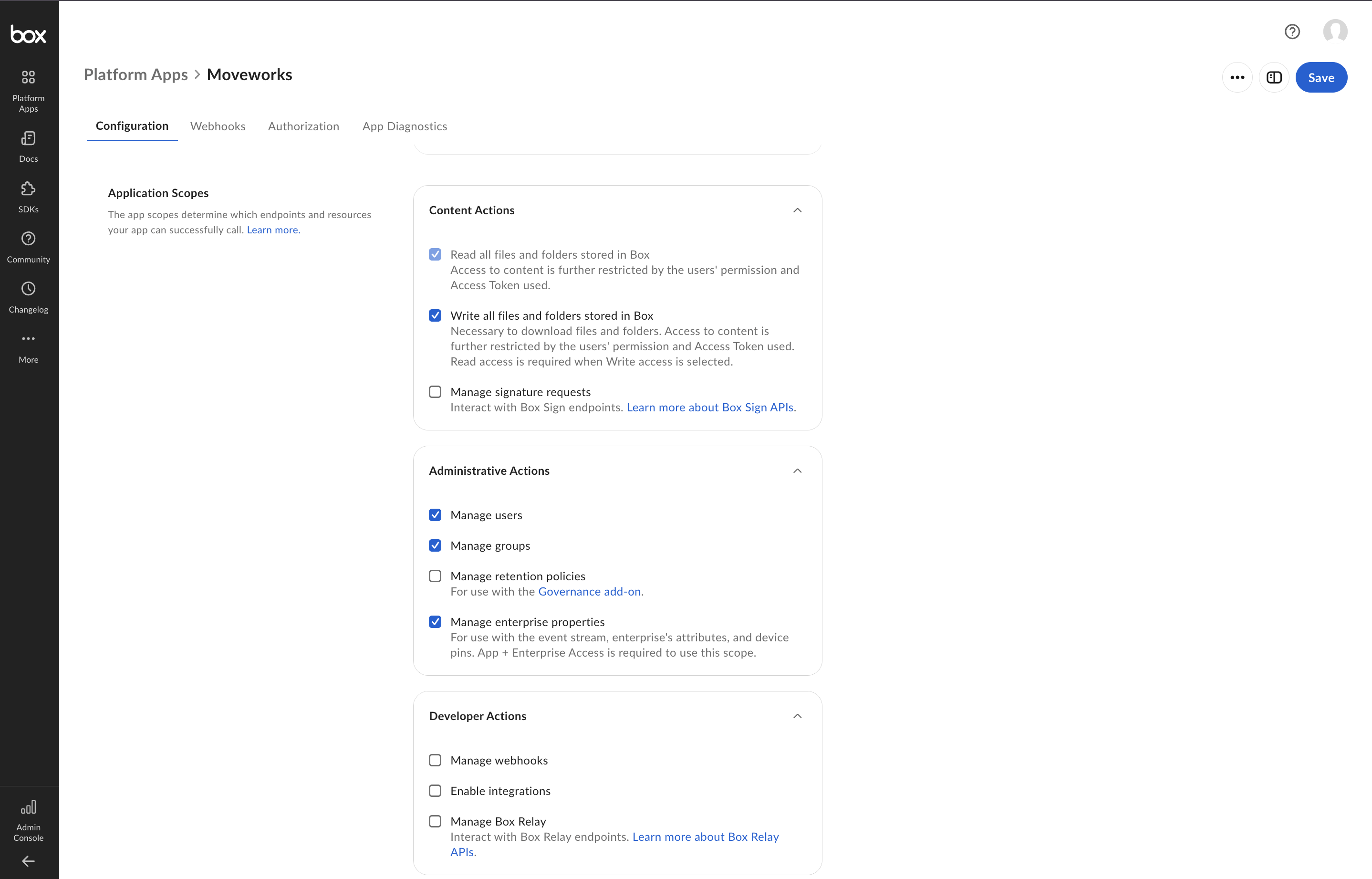Toggle Read all files and folders checkbox
Screen dimensions: 1372x879
coord(435,254)
